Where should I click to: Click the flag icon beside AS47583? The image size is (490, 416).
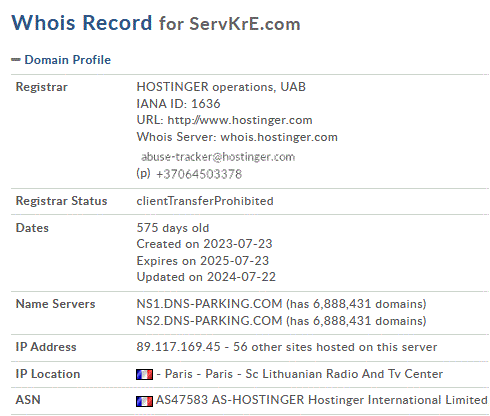click(x=144, y=401)
